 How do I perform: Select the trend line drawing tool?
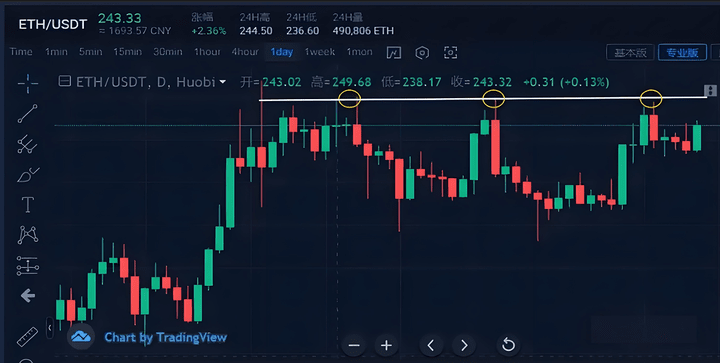tap(28, 114)
